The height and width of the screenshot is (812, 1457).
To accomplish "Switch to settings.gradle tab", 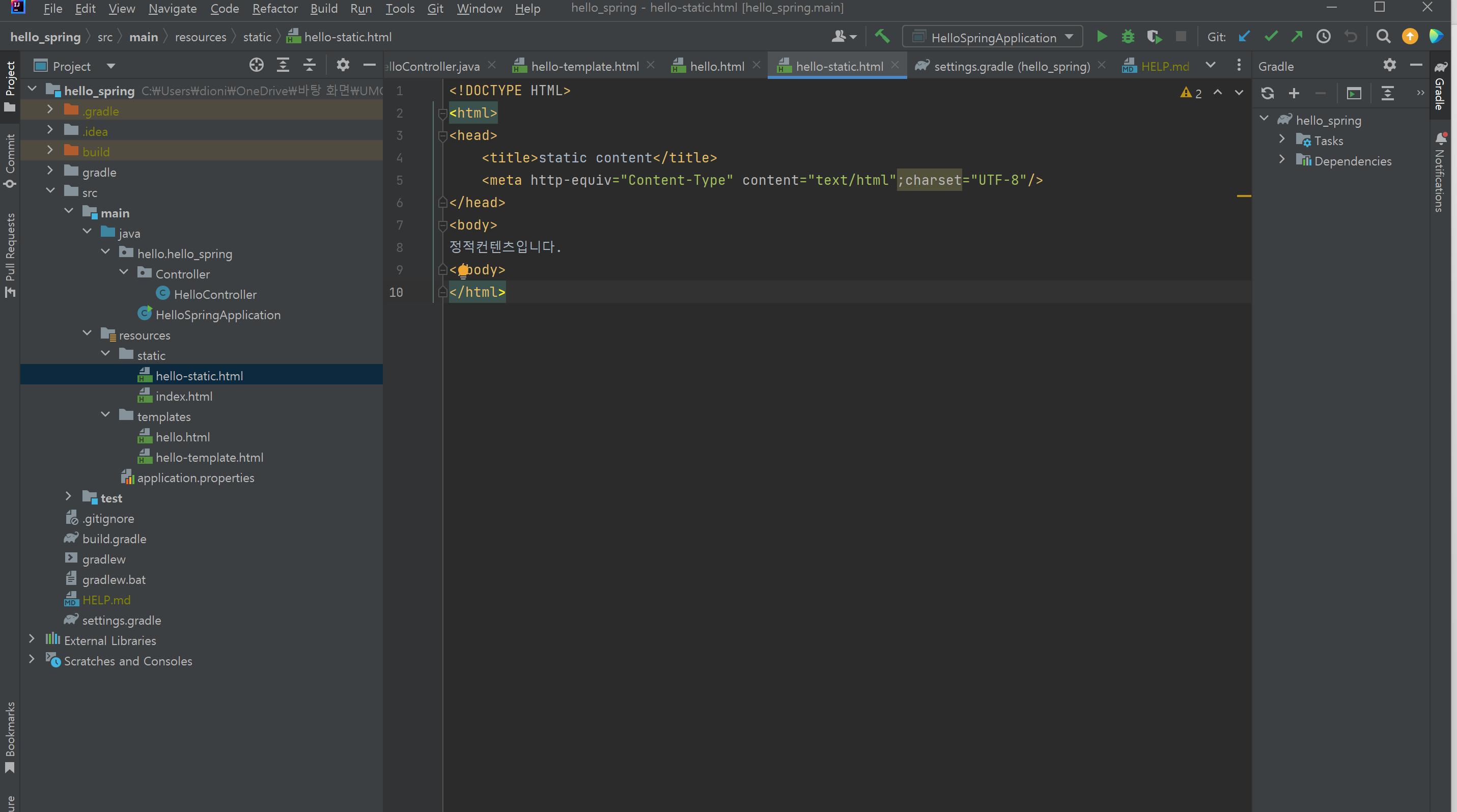I will coord(1011,66).
